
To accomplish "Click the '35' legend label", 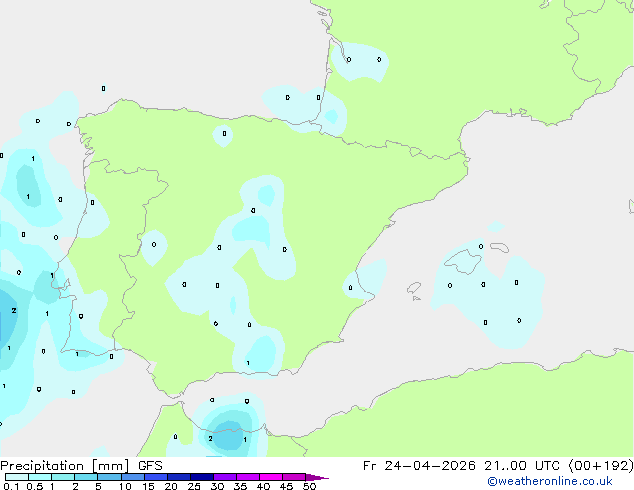I will 240,486.
